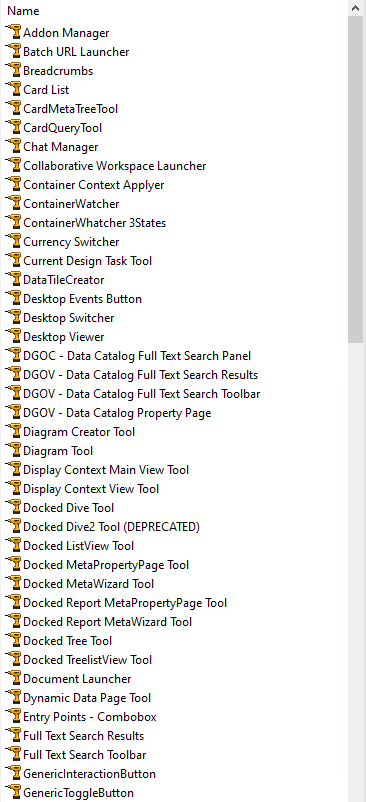Sort list by the Name column header
This screenshot has height=802, width=366.
23,10
